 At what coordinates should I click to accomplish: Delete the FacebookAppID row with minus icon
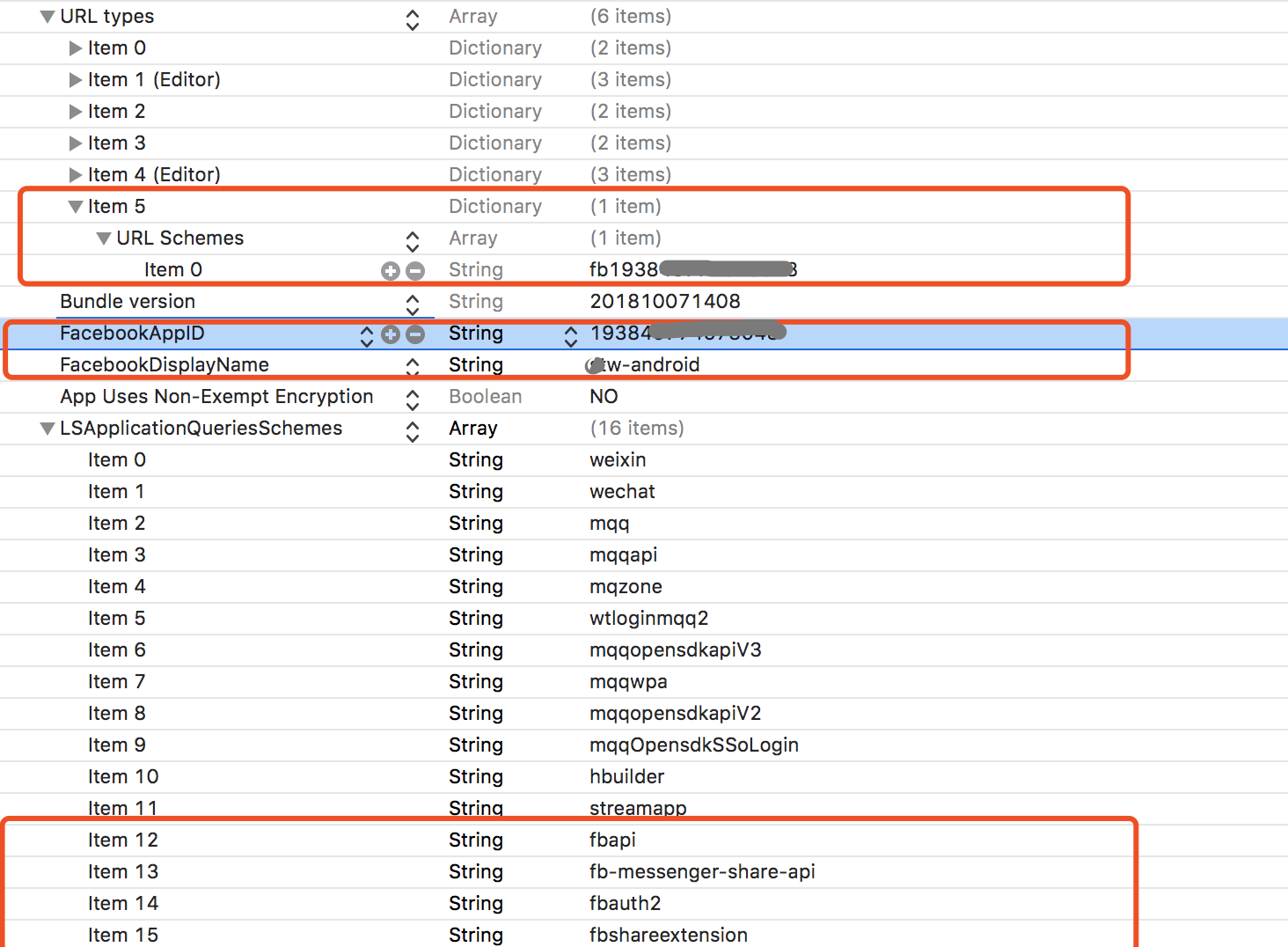click(x=415, y=334)
